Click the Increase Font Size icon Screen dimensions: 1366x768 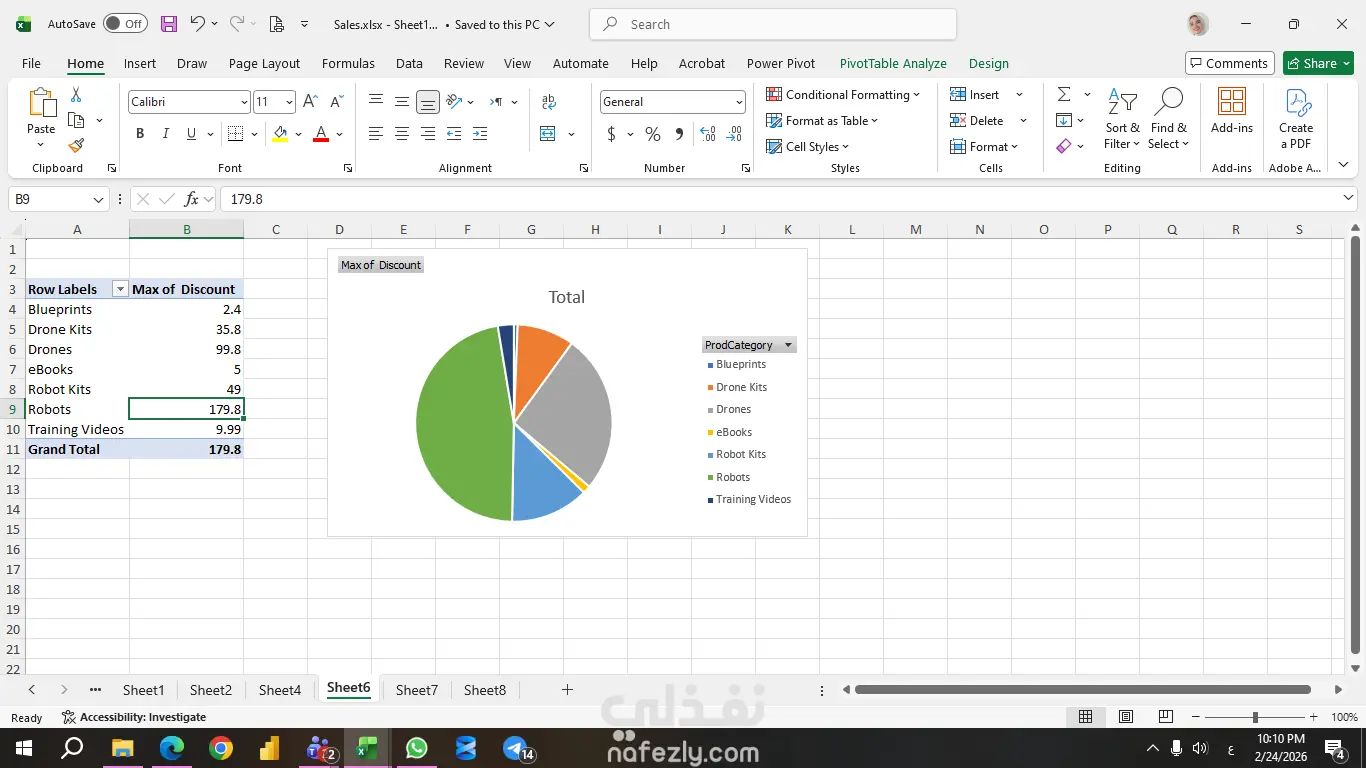(x=310, y=102)
